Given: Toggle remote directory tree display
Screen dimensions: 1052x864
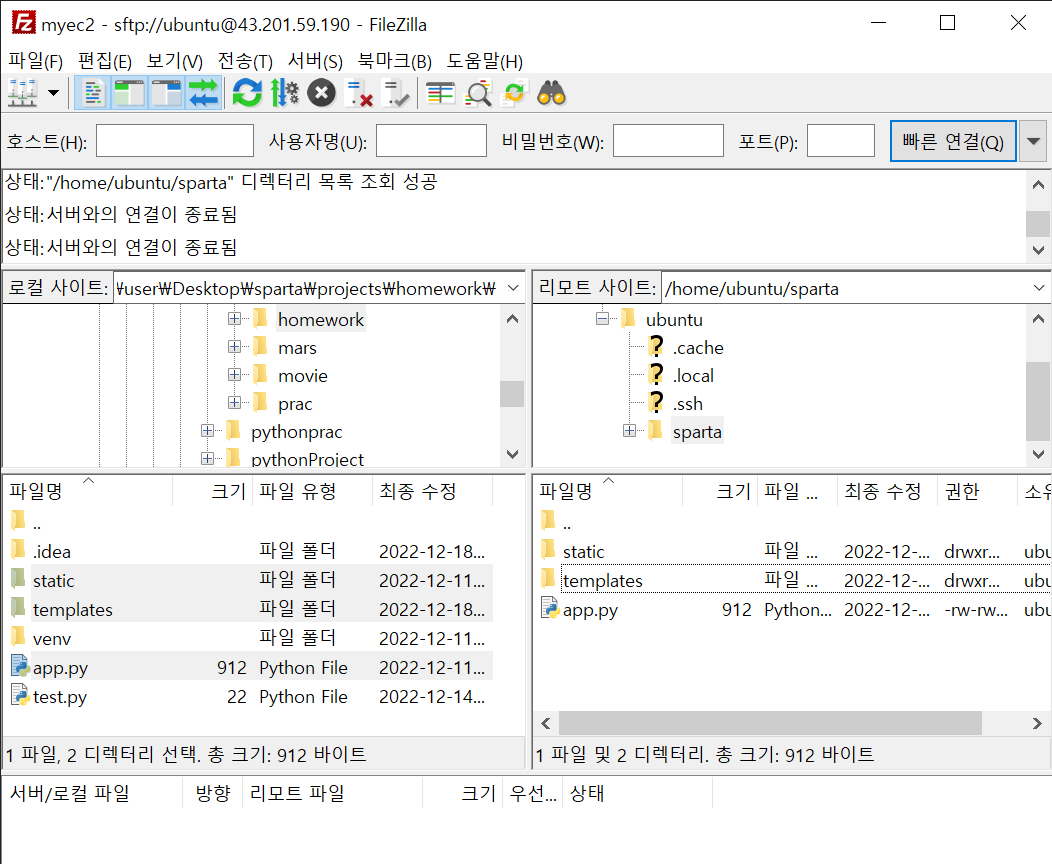Looking at the screenshot, I should point(166,93).
